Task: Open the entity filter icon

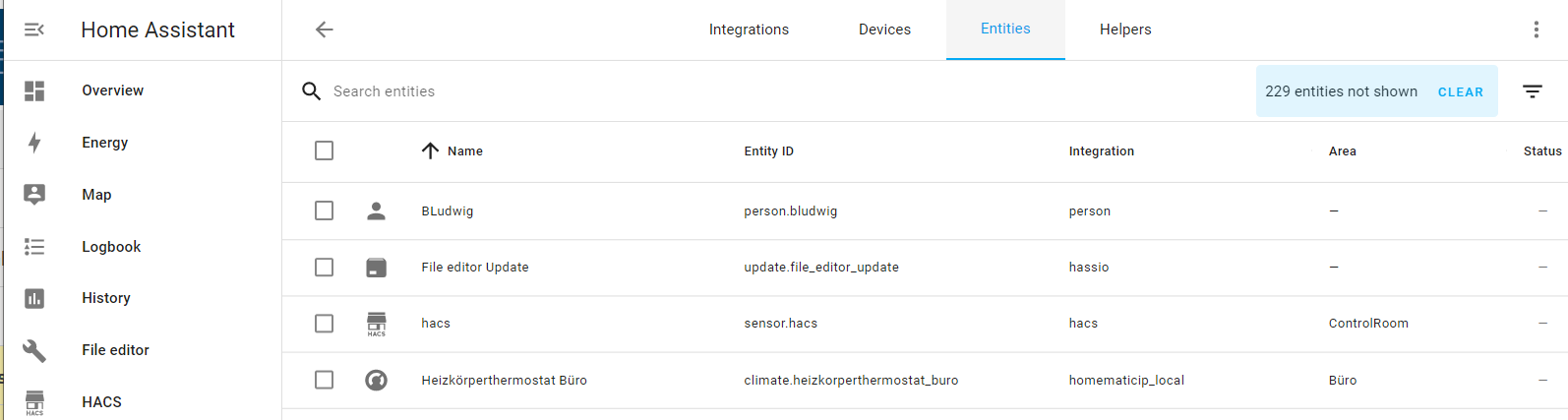Action: pyautogui.click(x=1532, y=91)
